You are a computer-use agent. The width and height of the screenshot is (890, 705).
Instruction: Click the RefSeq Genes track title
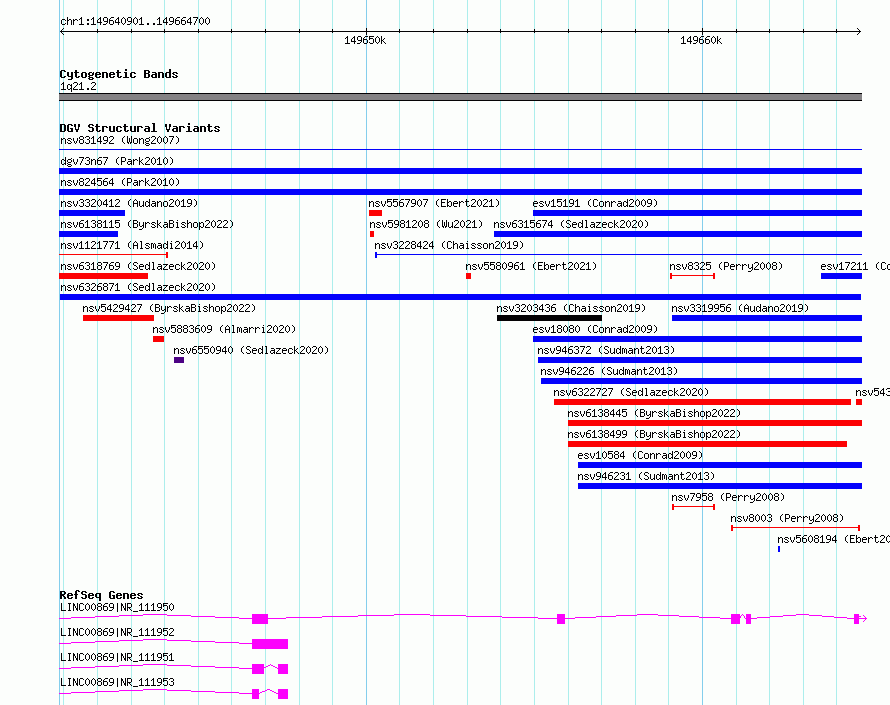pos(101,595)
